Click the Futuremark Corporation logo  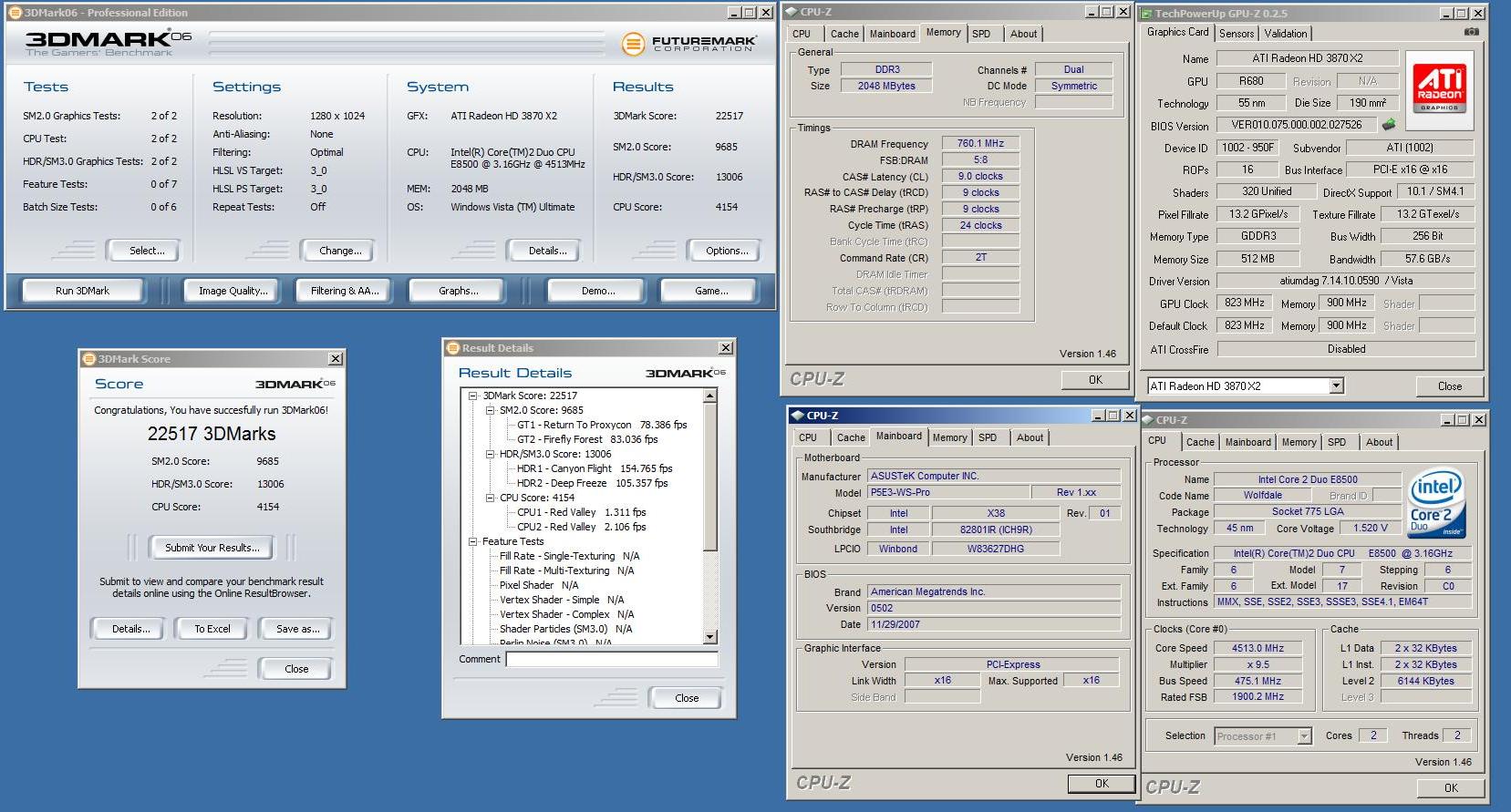tap(689, 44)
